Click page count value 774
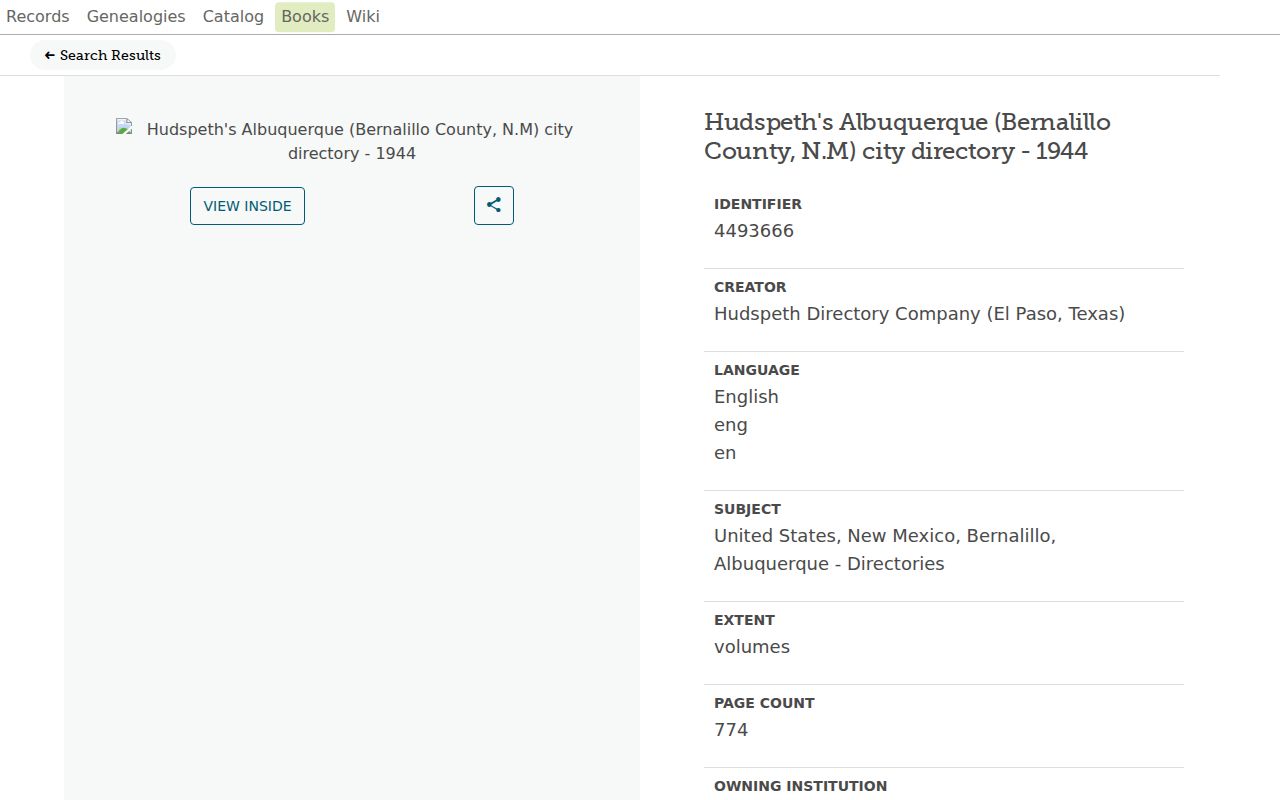 click(x=731, y=730)
